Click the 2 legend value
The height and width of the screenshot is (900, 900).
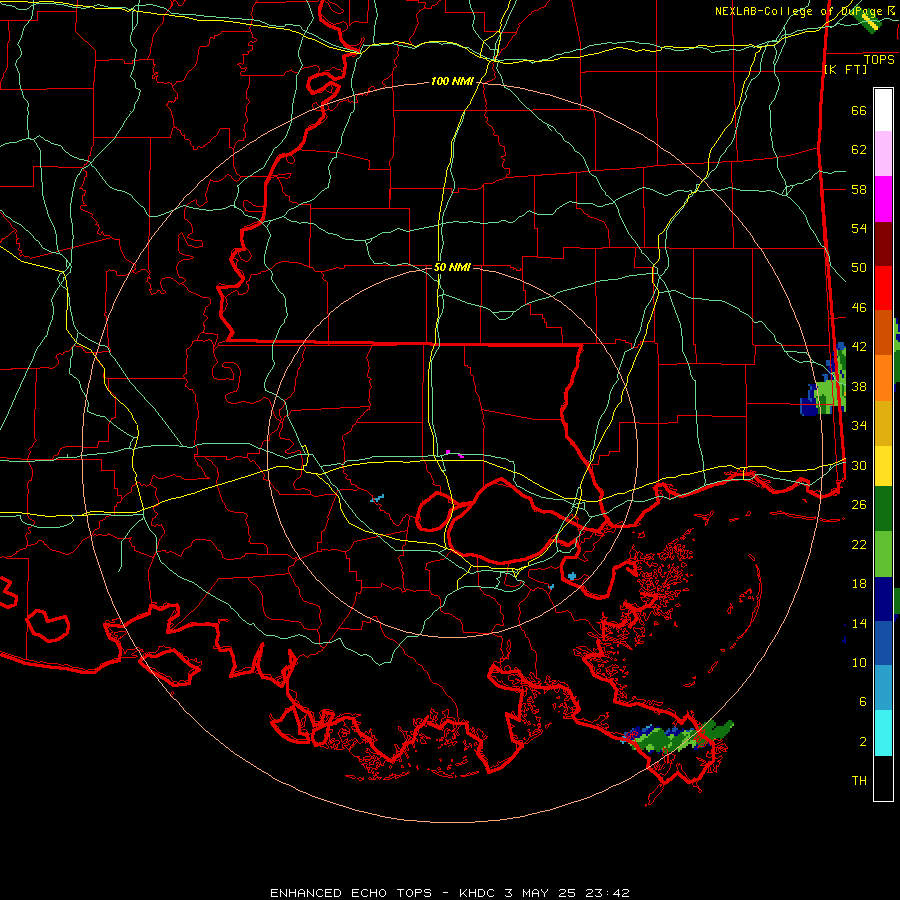click(863, 742)
